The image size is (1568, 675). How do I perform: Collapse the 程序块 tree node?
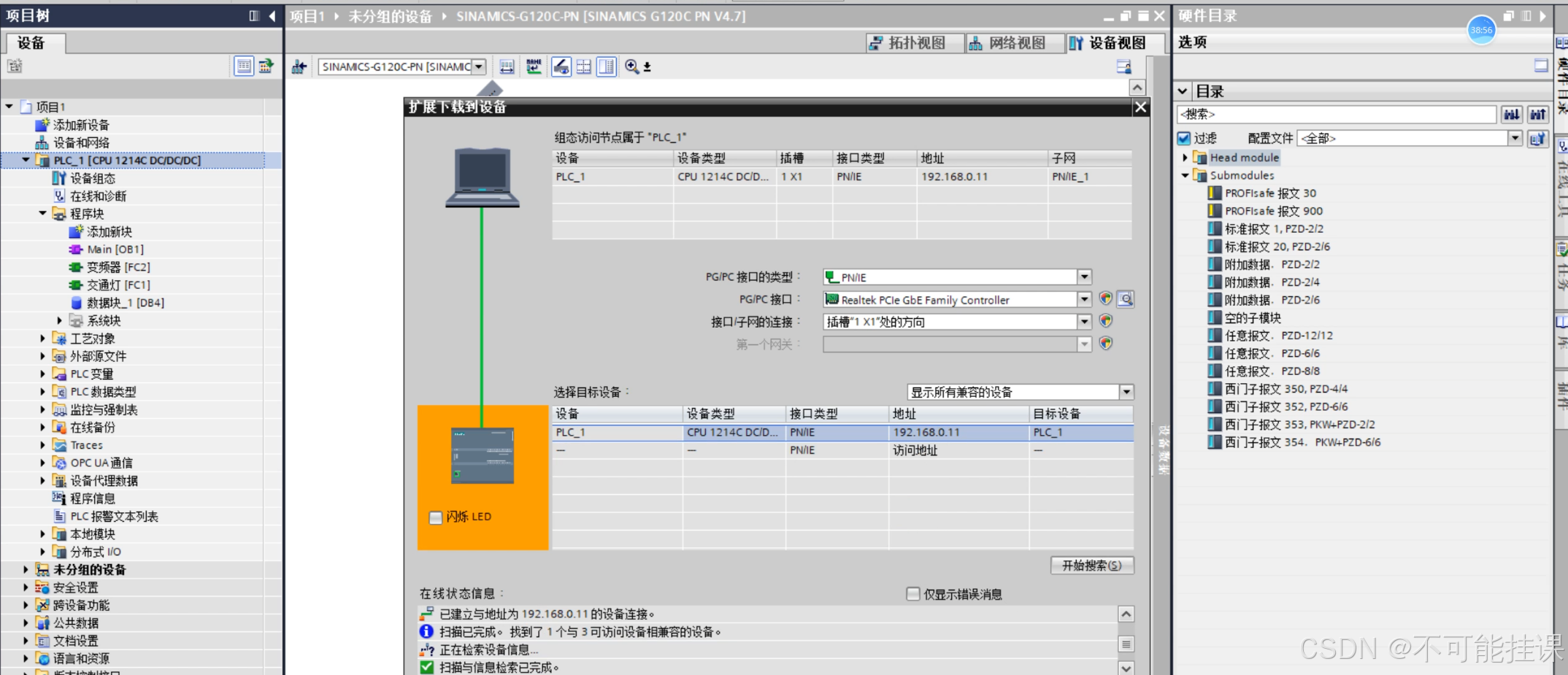click(42, 214)
